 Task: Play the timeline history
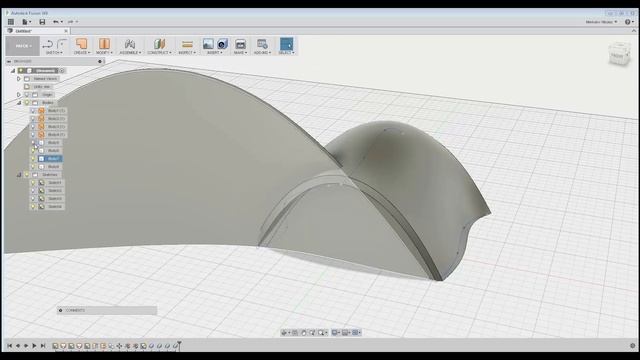34,346
